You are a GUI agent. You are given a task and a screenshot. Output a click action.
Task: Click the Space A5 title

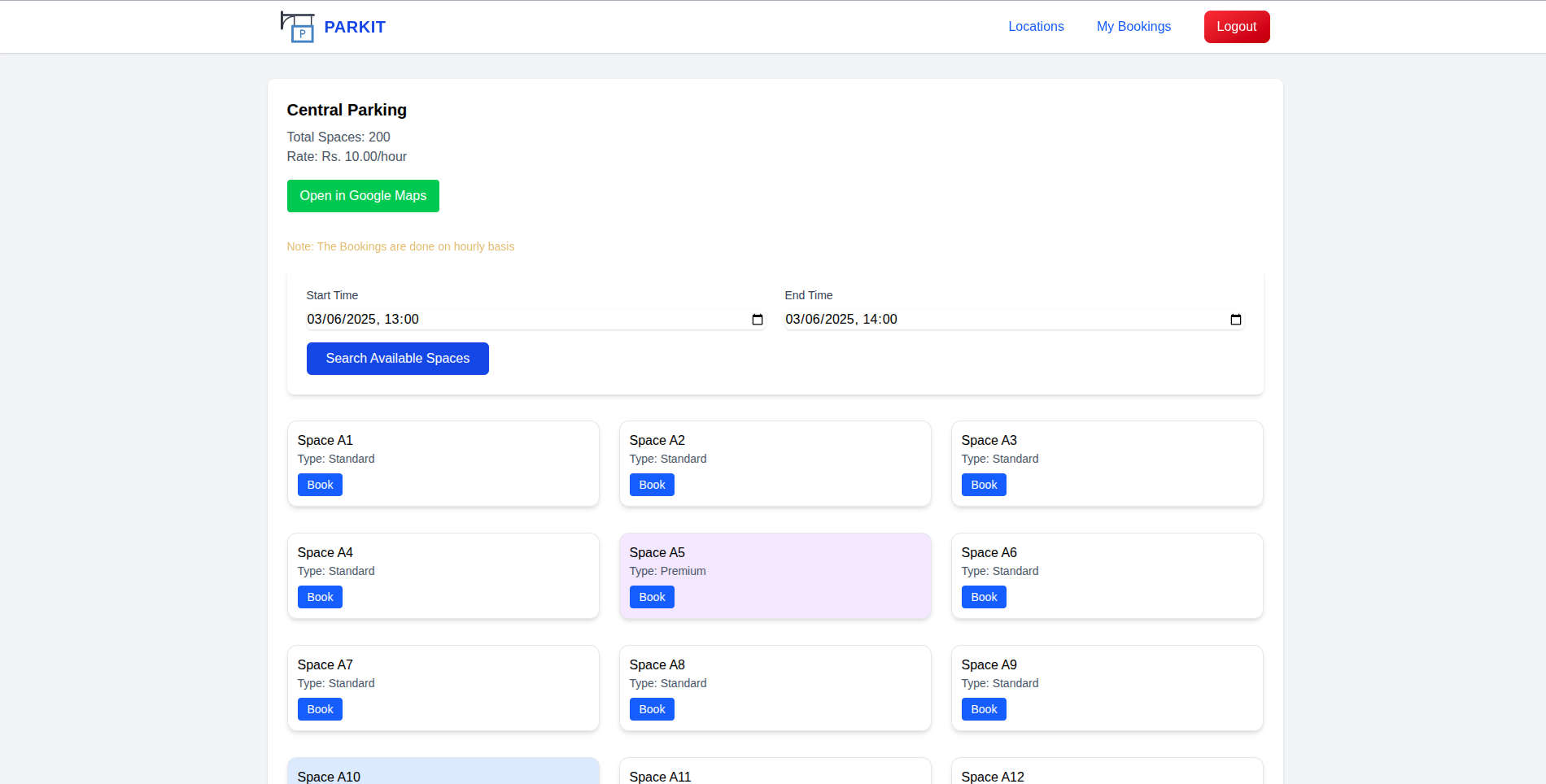tap(657, 552)
